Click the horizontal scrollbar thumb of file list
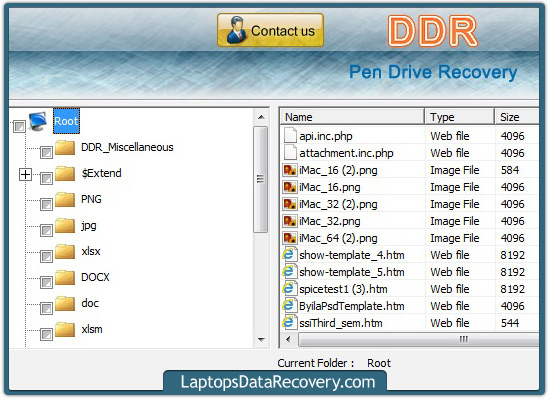Image resolution: width=550 pixels, height=400 pixels. [418, 340]
